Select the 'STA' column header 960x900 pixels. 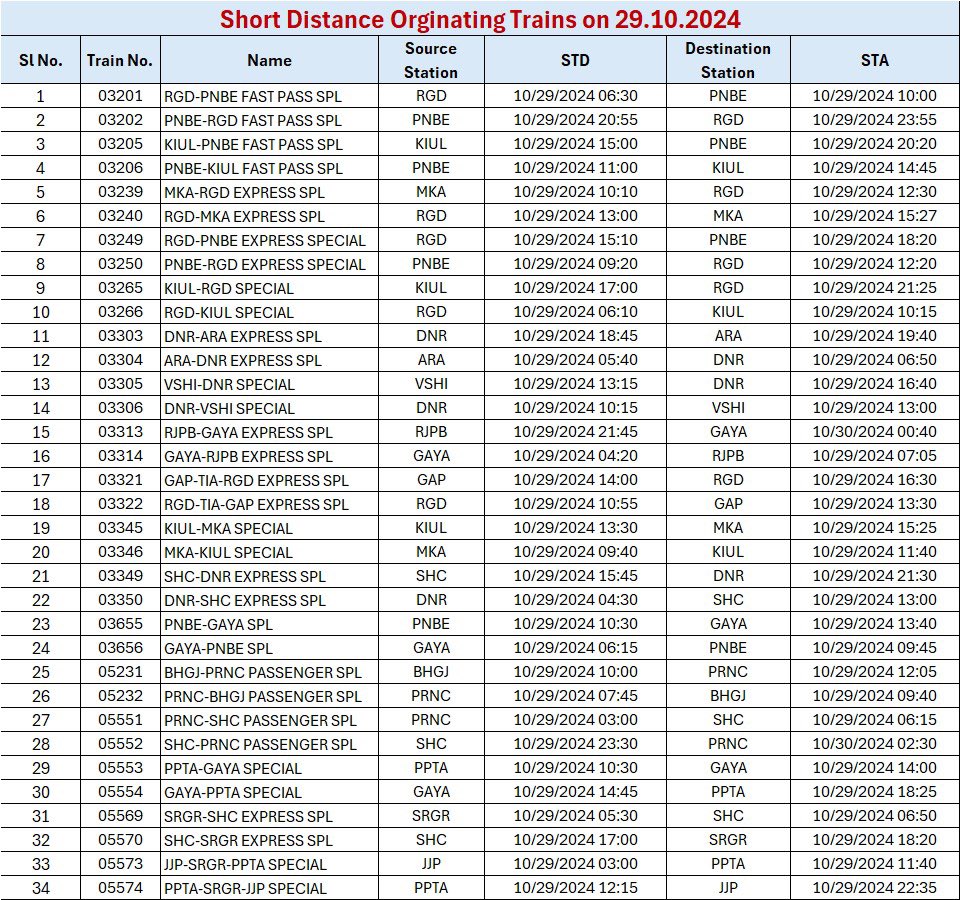(874, 60)
